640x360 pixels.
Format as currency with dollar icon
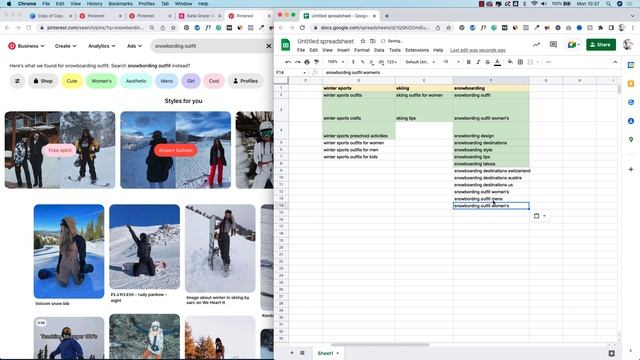pos(353,62)
